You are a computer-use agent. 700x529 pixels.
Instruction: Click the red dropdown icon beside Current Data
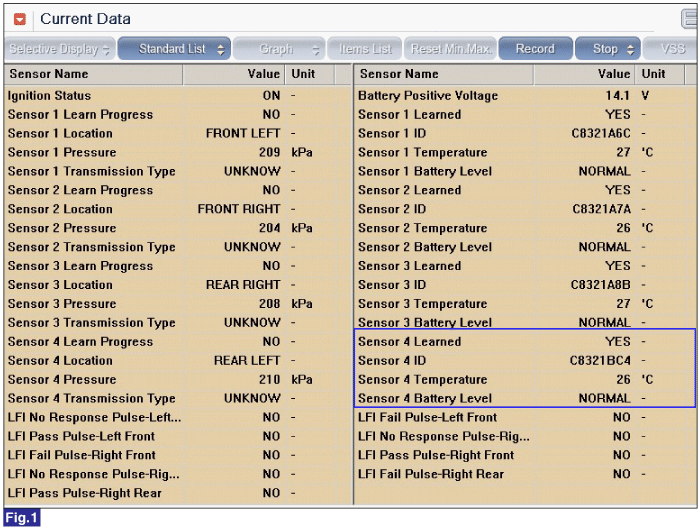click(x=20, y=19)
